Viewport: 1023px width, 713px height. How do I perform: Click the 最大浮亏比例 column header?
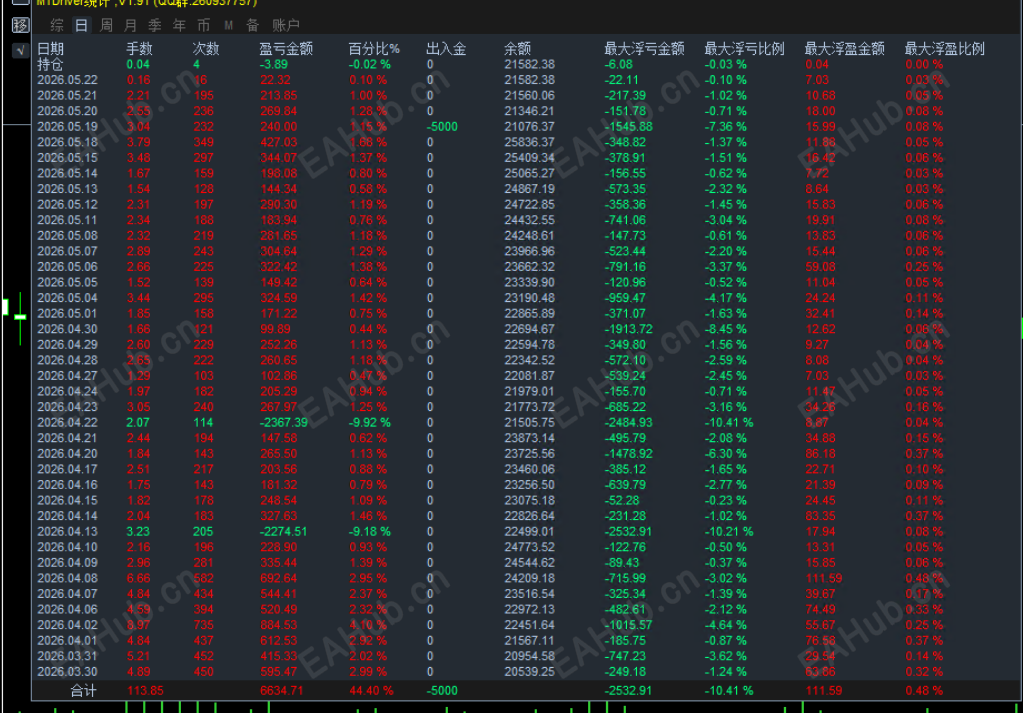point(744,49)
